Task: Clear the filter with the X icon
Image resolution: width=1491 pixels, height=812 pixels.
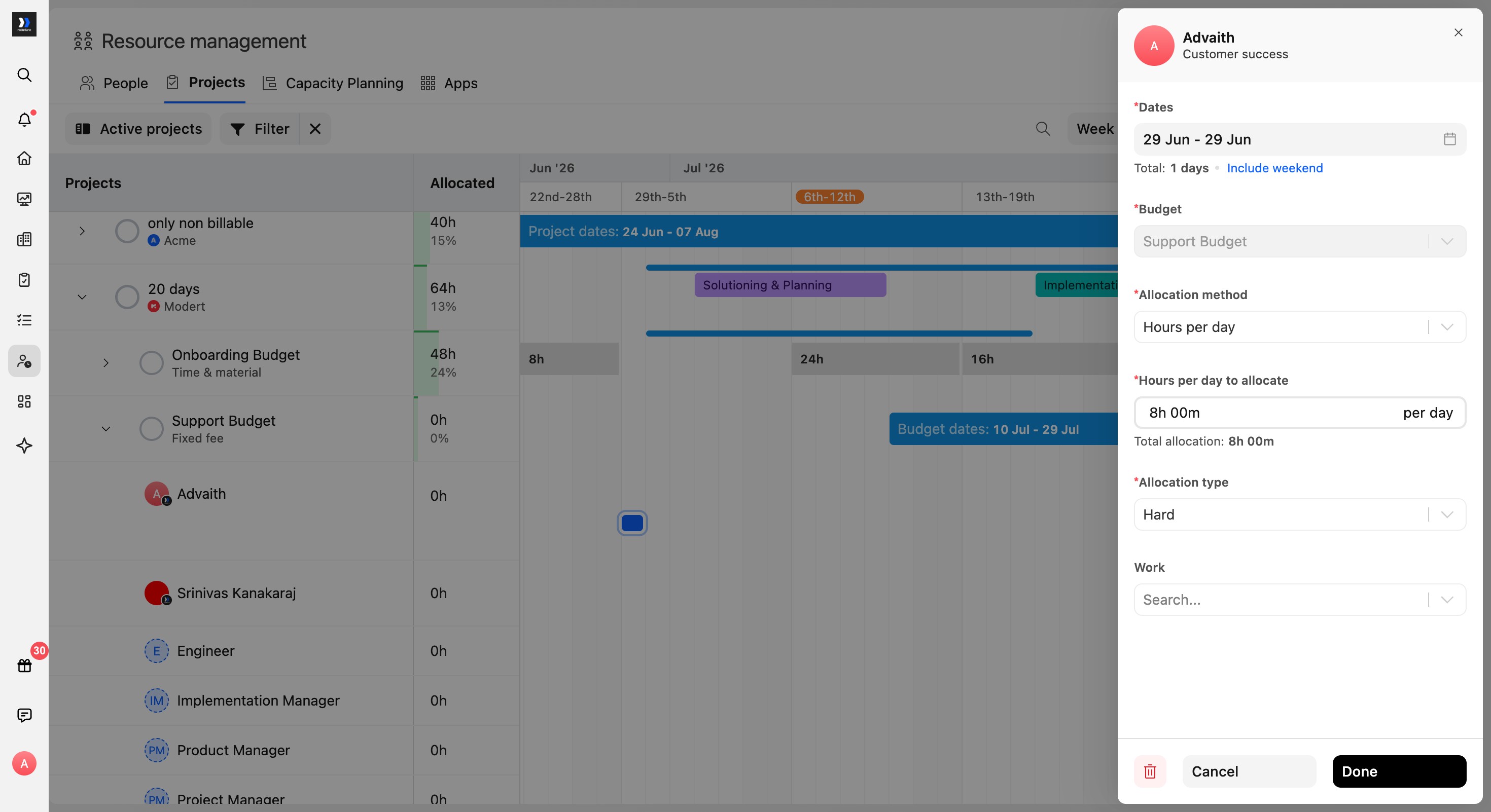Action: coord(315,128)
